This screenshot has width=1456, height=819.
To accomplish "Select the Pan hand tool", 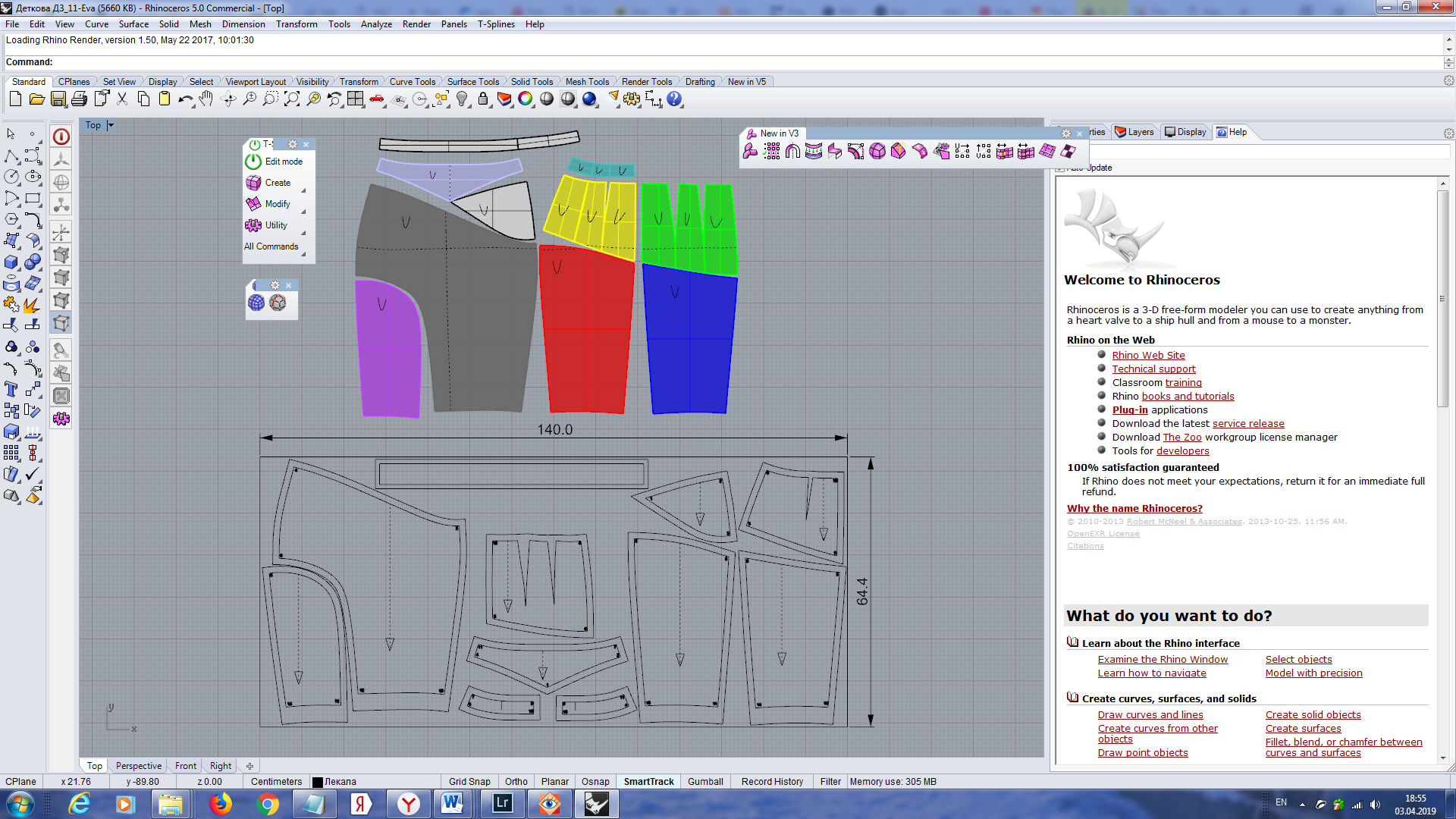I will (207, 99).
